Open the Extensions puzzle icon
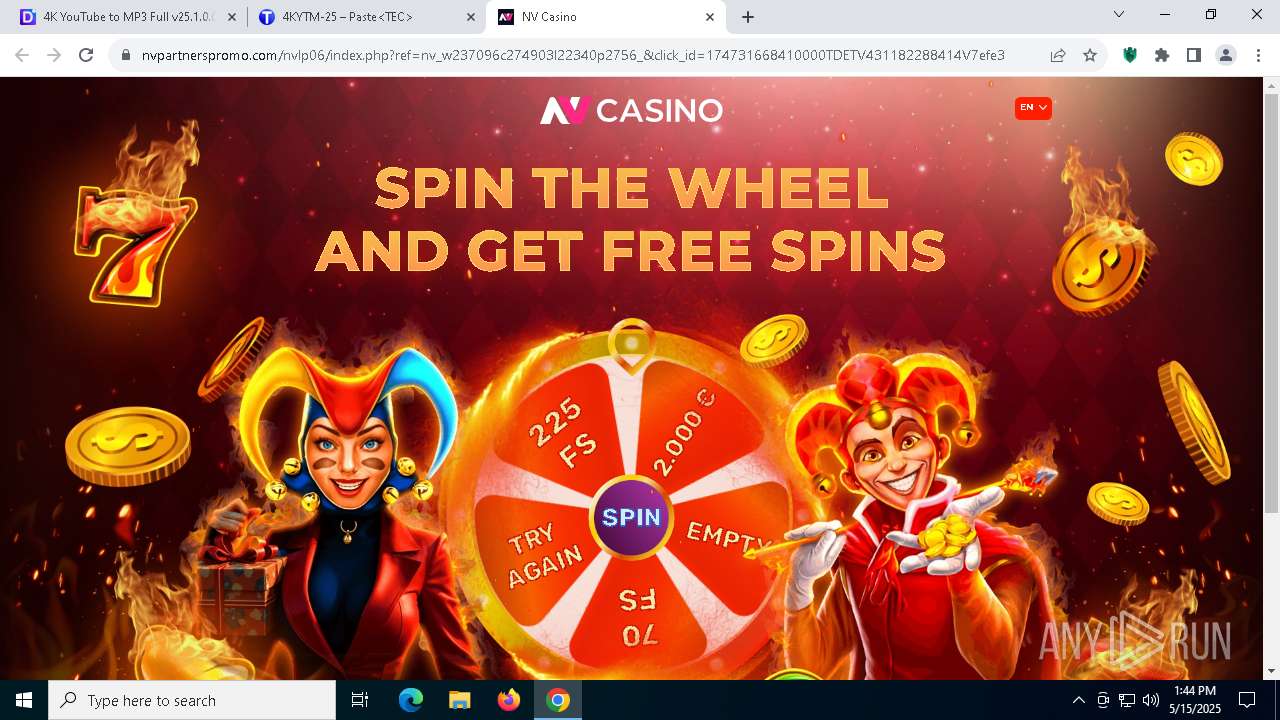Image resolution: width=1280 pixels, height=720 pixels. (1162, 56)
